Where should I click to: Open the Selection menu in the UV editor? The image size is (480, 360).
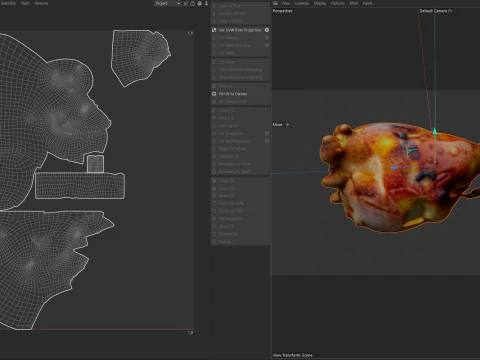point(8,3)
